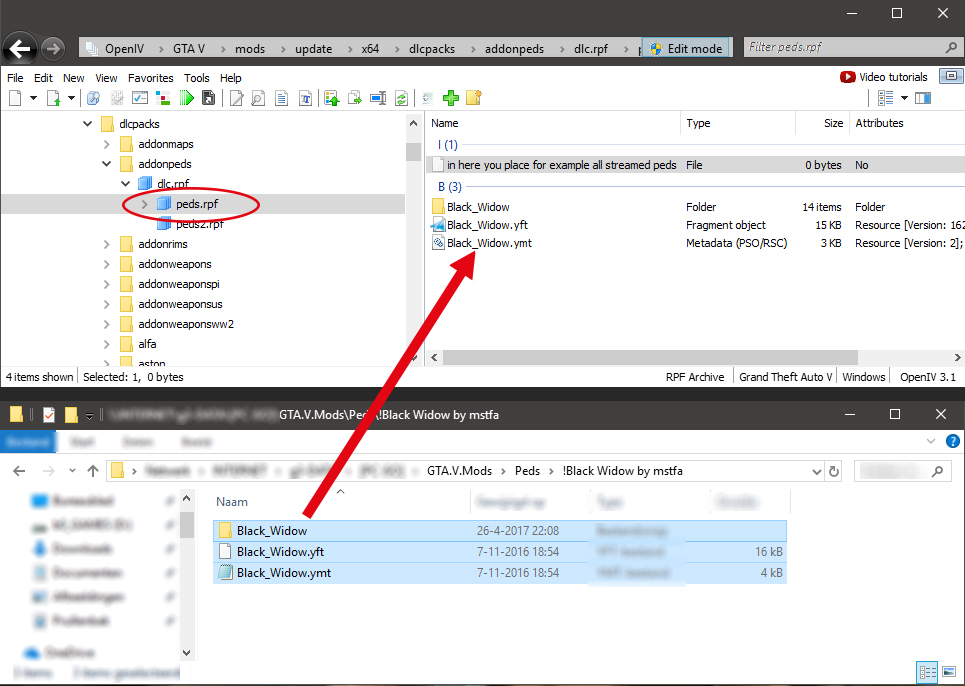Switch Explorer to details view icon

[927, 672]
